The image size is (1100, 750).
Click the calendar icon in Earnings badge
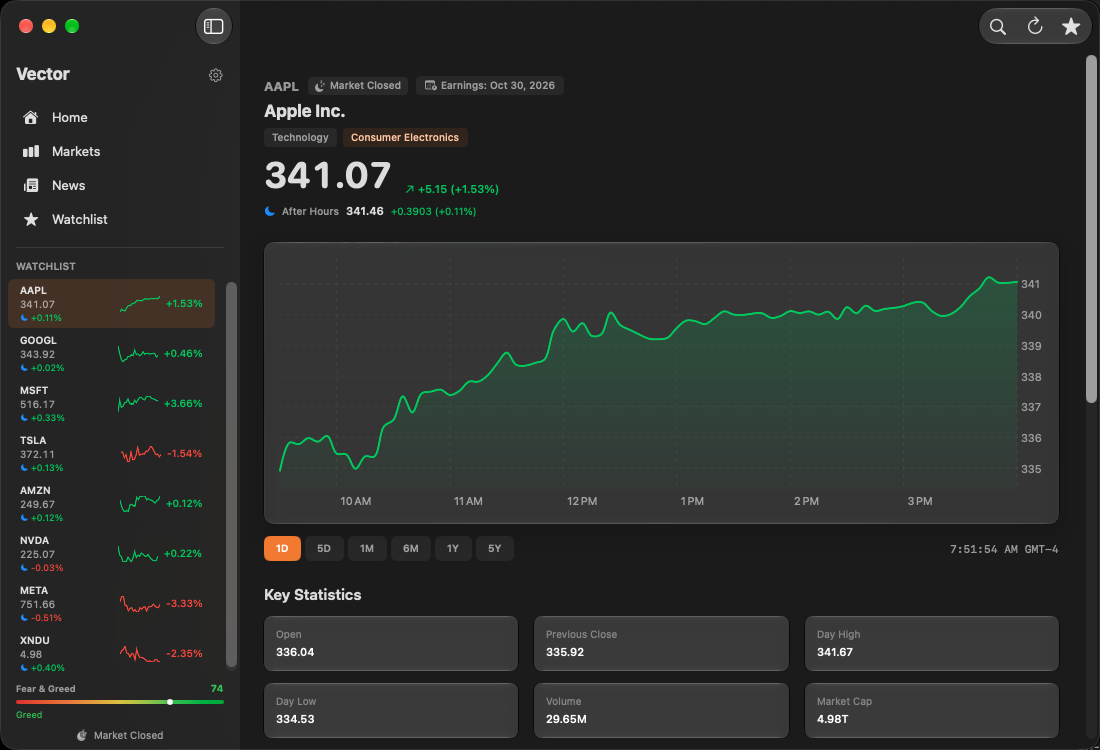coord(431,86)
